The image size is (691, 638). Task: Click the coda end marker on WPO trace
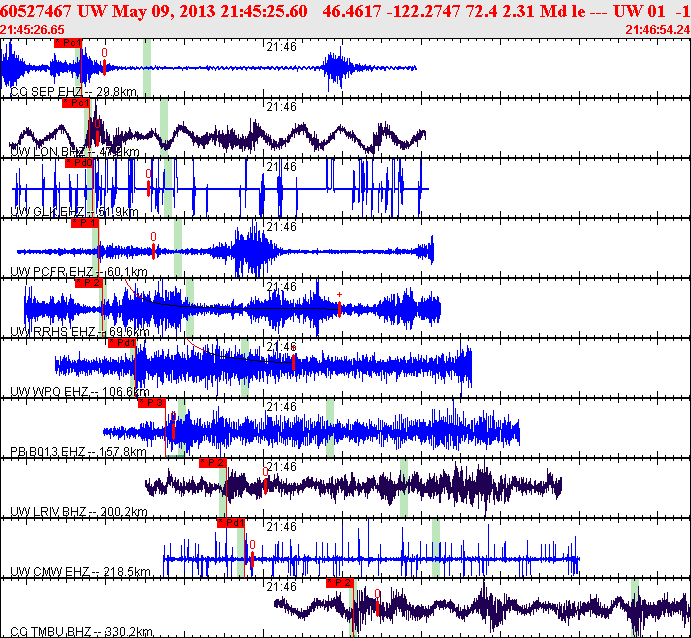(293, 363)
